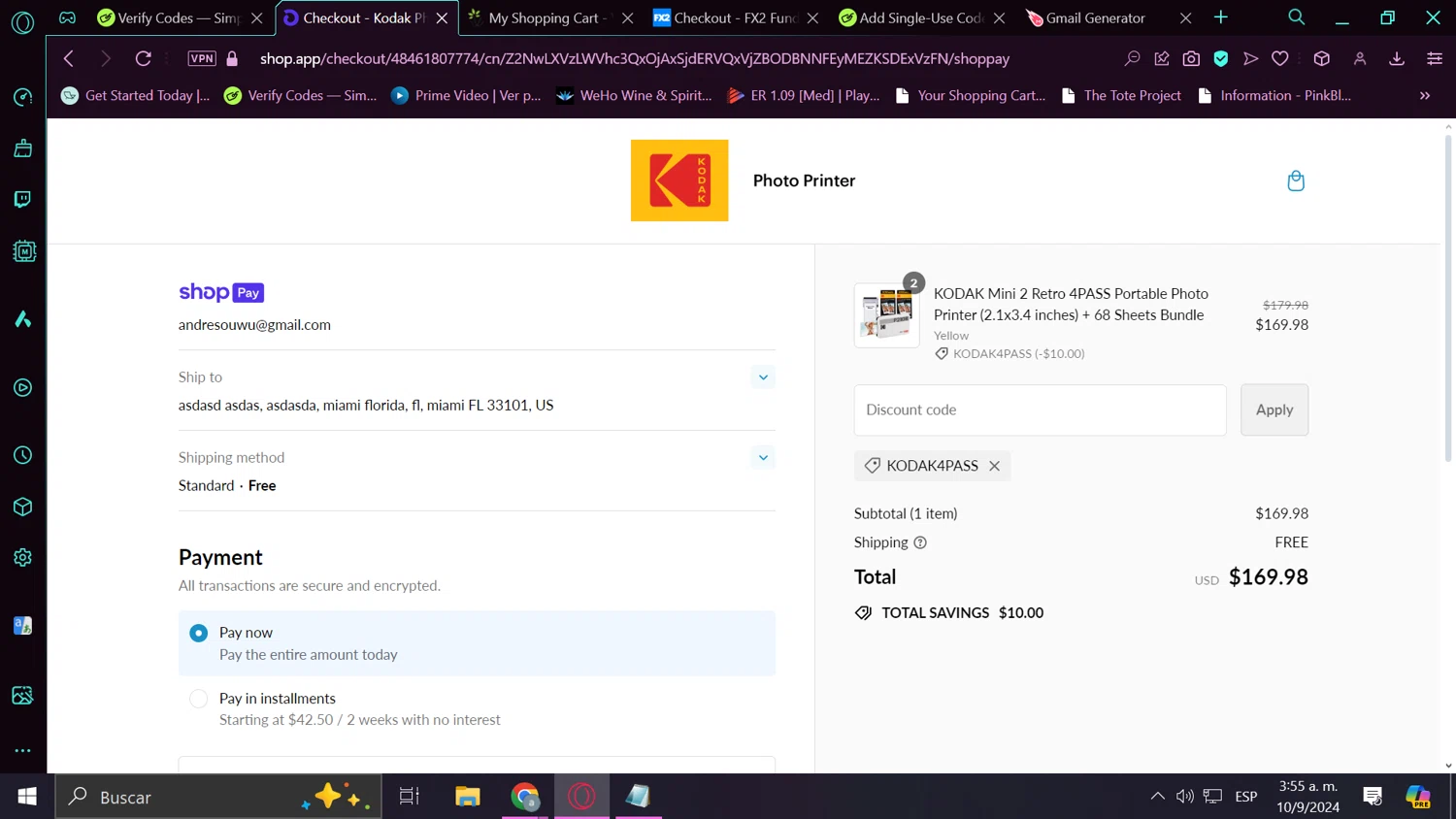1456x819 pixels.
Task: Switch to the Gmail Generator tab
Action: (1095, 17)
